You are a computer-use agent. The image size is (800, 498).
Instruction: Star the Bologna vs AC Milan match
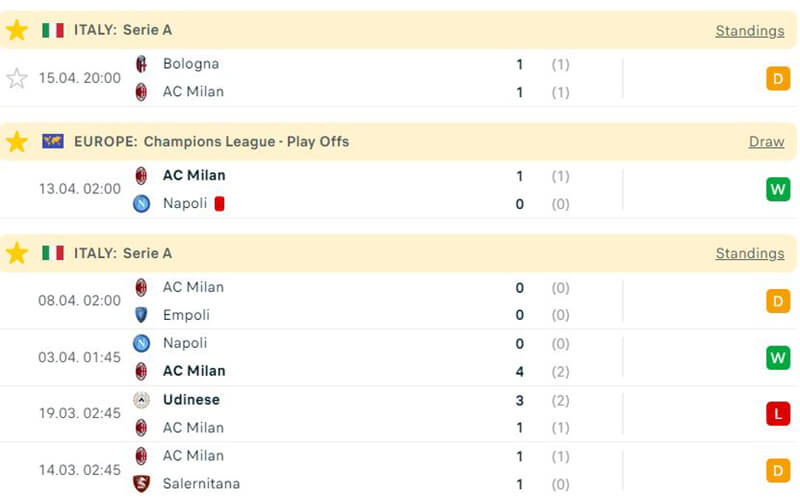point(17,78)
